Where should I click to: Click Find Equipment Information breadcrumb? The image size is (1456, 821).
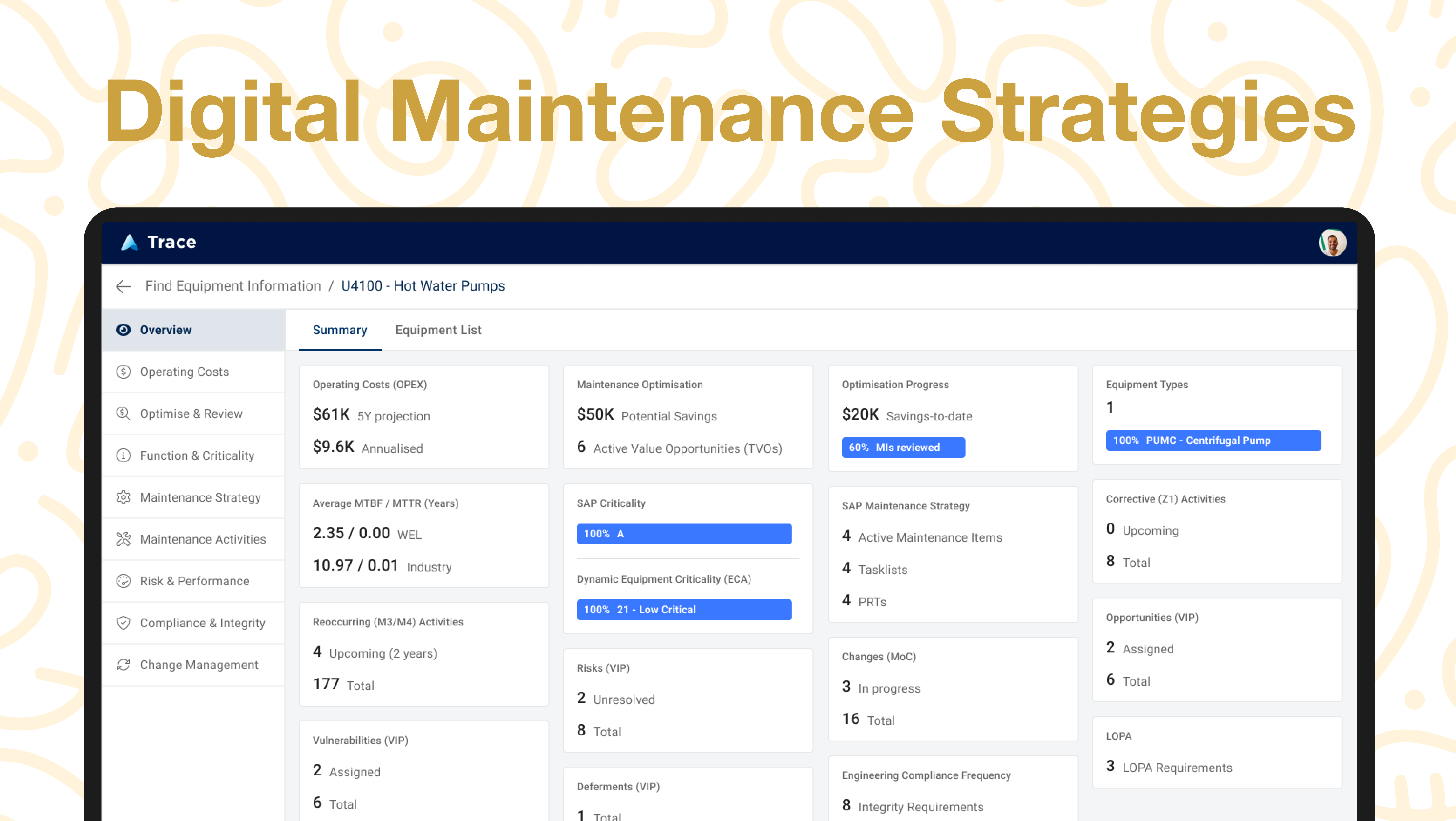click(x=233, y=286)
